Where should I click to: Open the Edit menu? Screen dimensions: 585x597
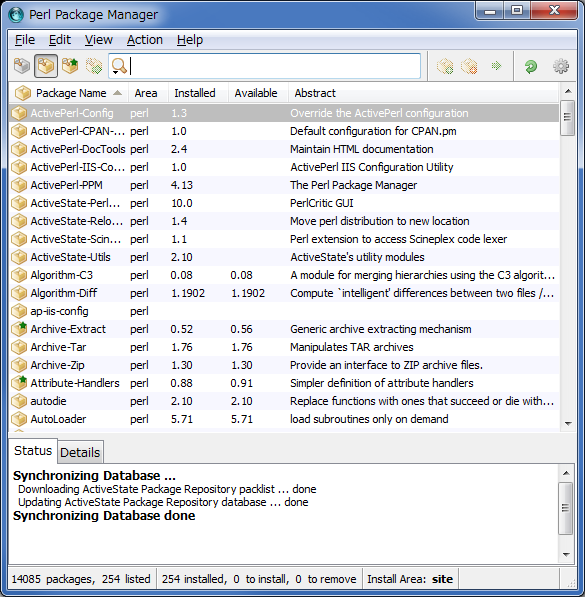click(60, 40)
